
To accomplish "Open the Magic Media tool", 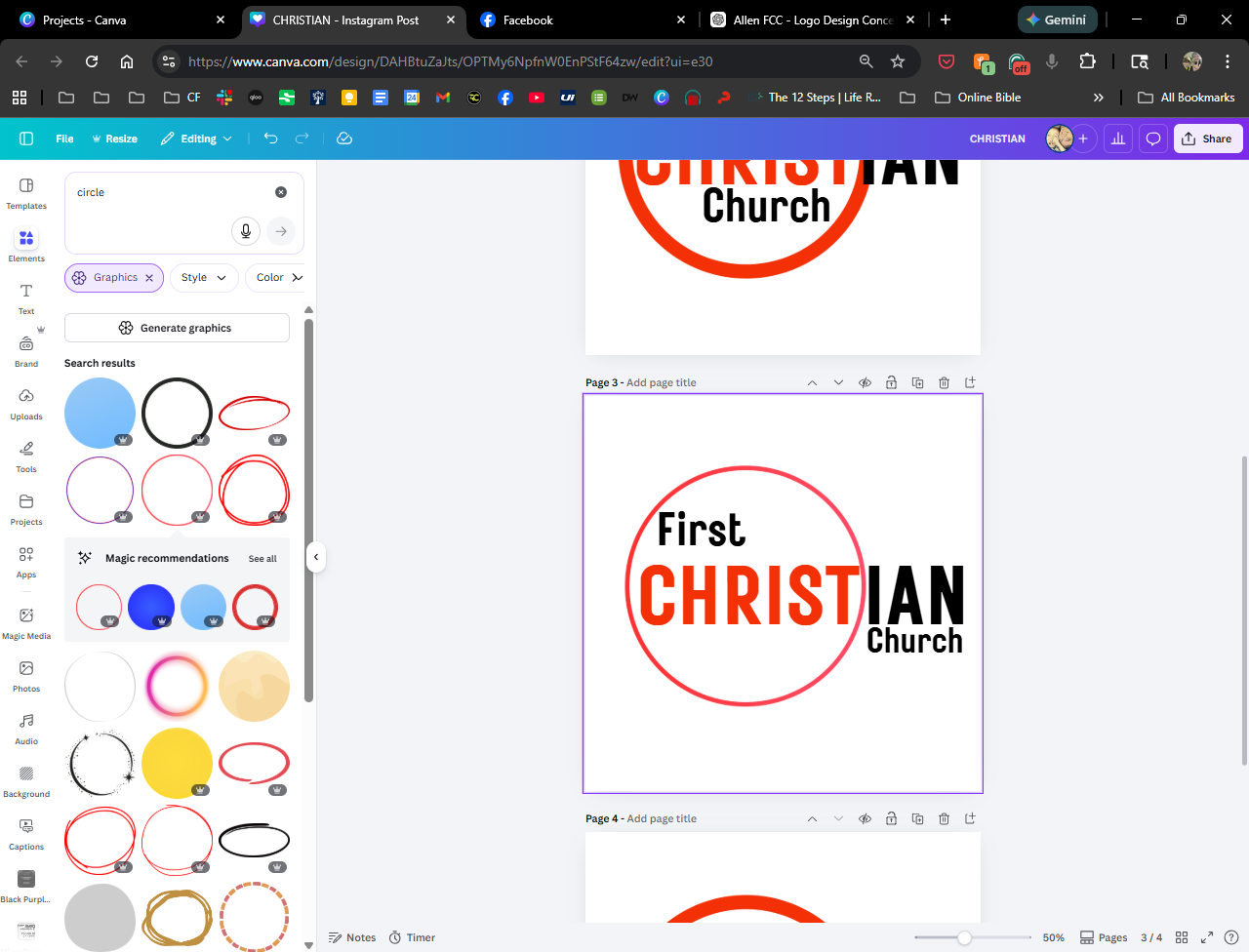I will pyautogui.click(x=26, y=621).
